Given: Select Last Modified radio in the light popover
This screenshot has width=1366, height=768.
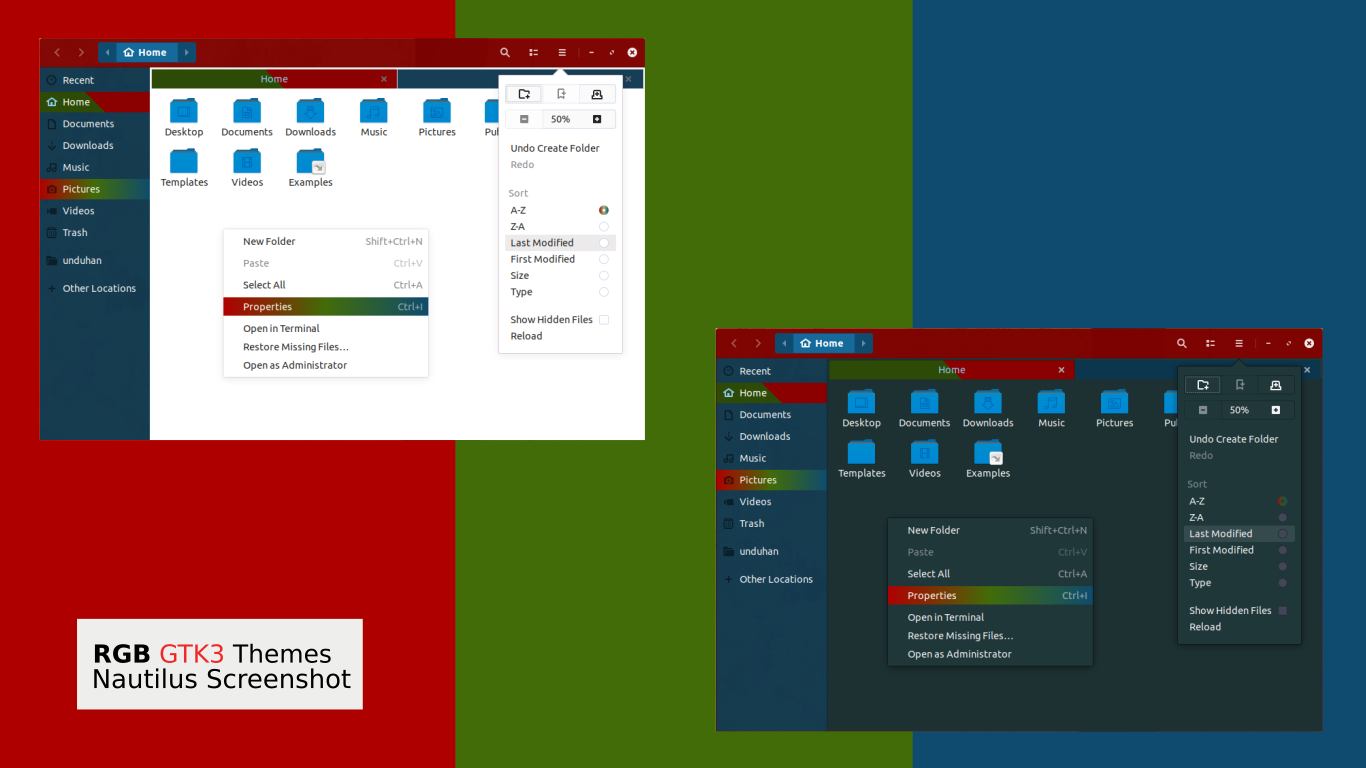Looking at the screenshot, I should (604, 243).
